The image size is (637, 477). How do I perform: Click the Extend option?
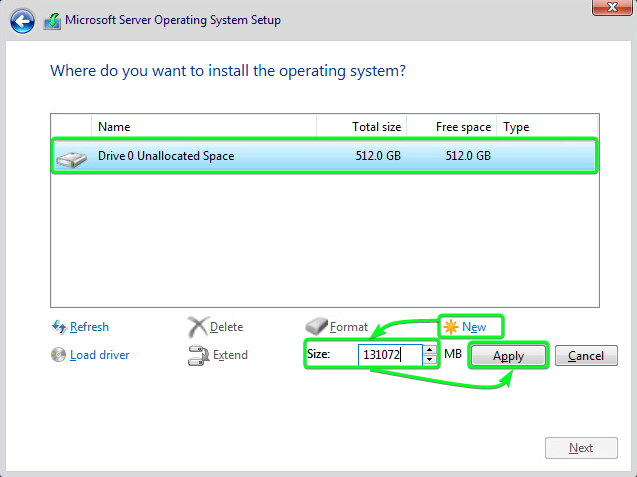[x=230, y=355]
